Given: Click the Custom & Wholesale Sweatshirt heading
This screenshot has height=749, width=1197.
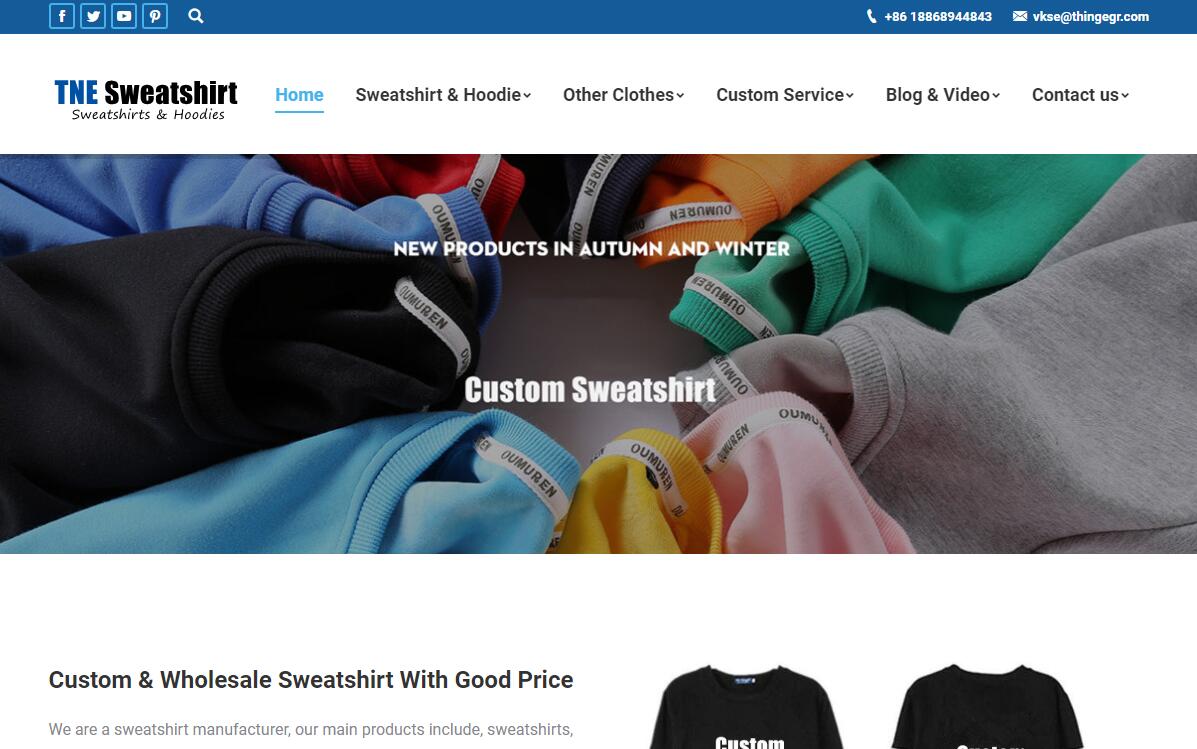Looking at the screenshot, I should (311, 680).
